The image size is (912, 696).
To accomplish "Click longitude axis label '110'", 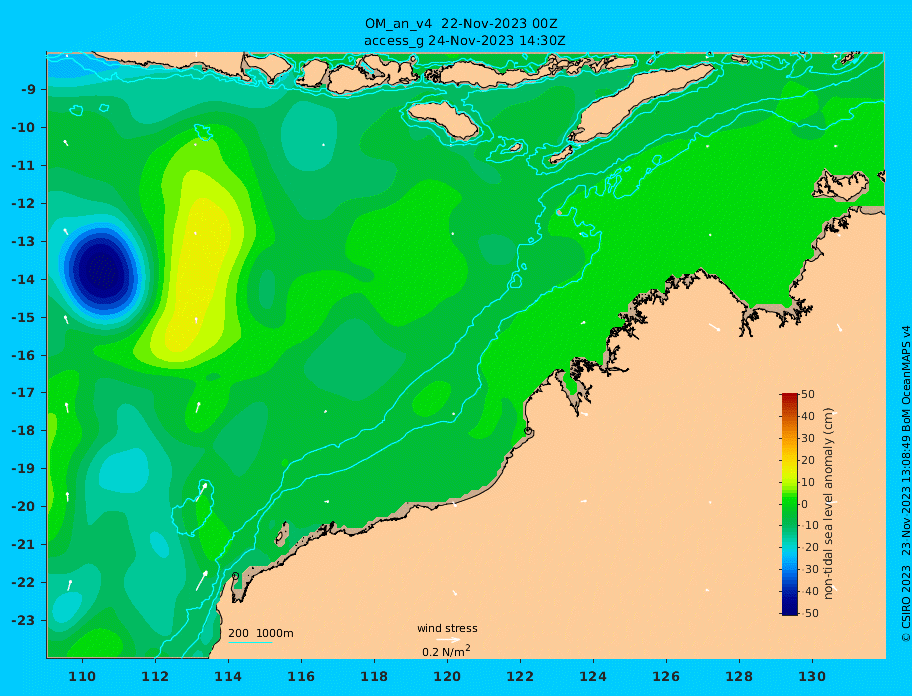I will (82, 677).
